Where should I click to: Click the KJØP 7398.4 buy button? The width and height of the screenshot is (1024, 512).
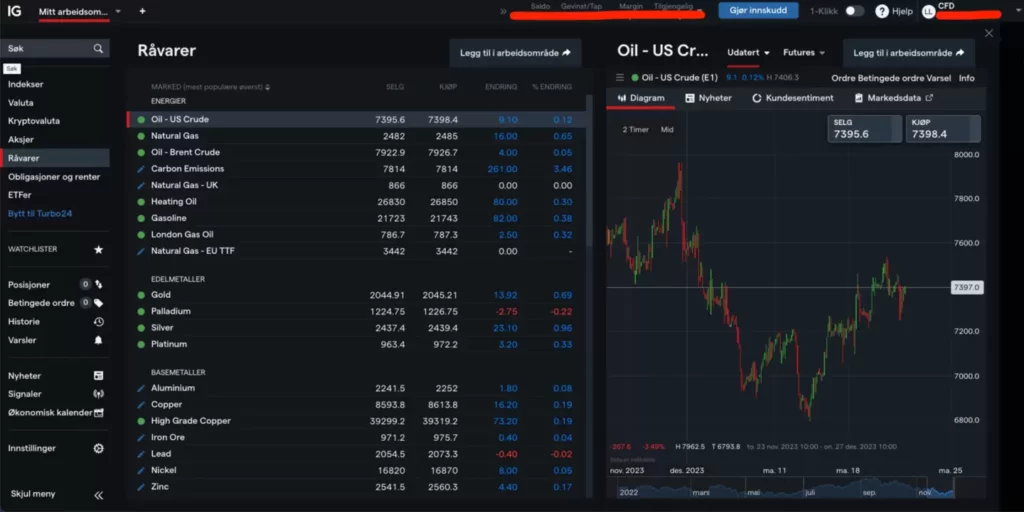point(943,129)
